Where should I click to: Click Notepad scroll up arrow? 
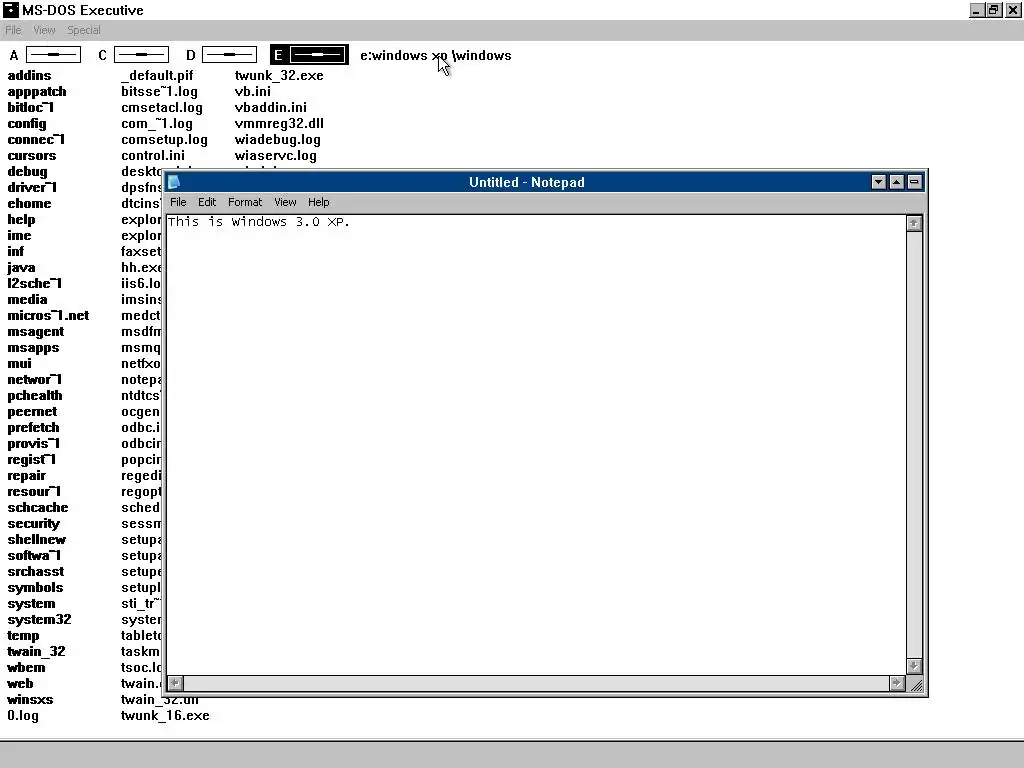(x=914, y=223)
